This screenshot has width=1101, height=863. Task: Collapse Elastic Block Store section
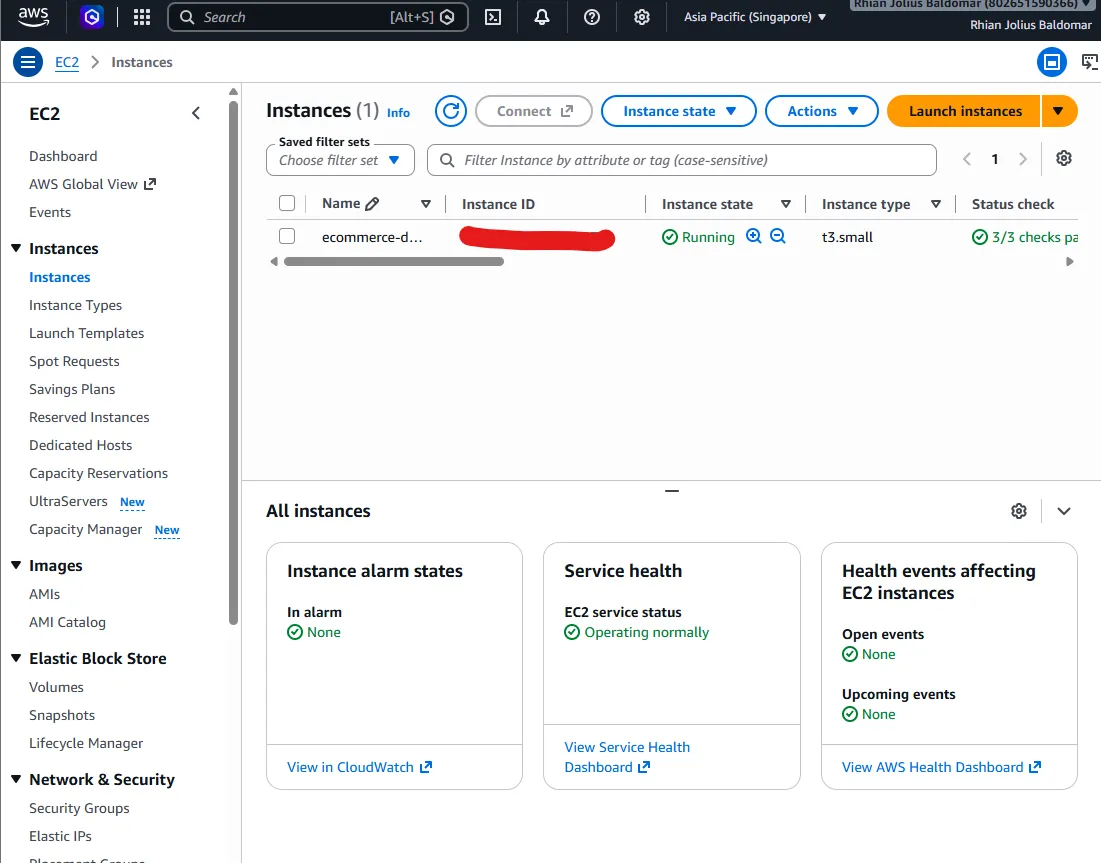click(x=16, y=658)
